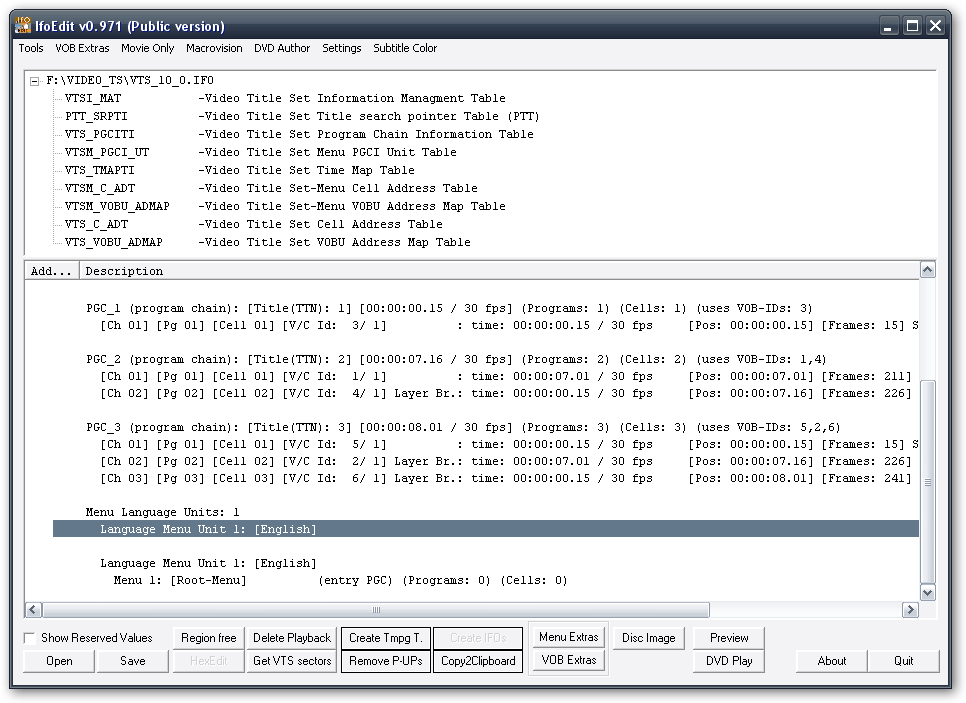
Task: Click the Preview button
Action: (728, 637)
